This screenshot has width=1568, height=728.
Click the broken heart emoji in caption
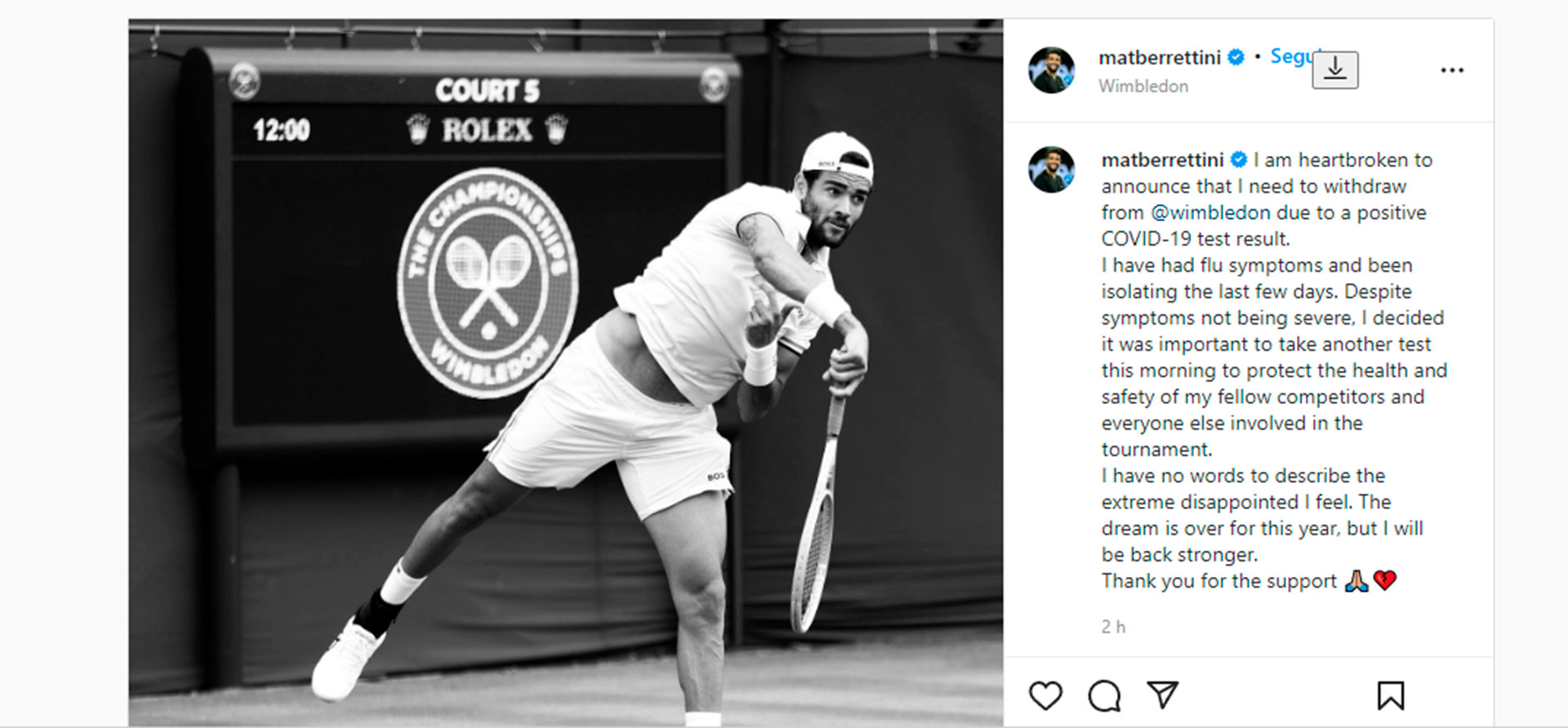point(1385,581)
